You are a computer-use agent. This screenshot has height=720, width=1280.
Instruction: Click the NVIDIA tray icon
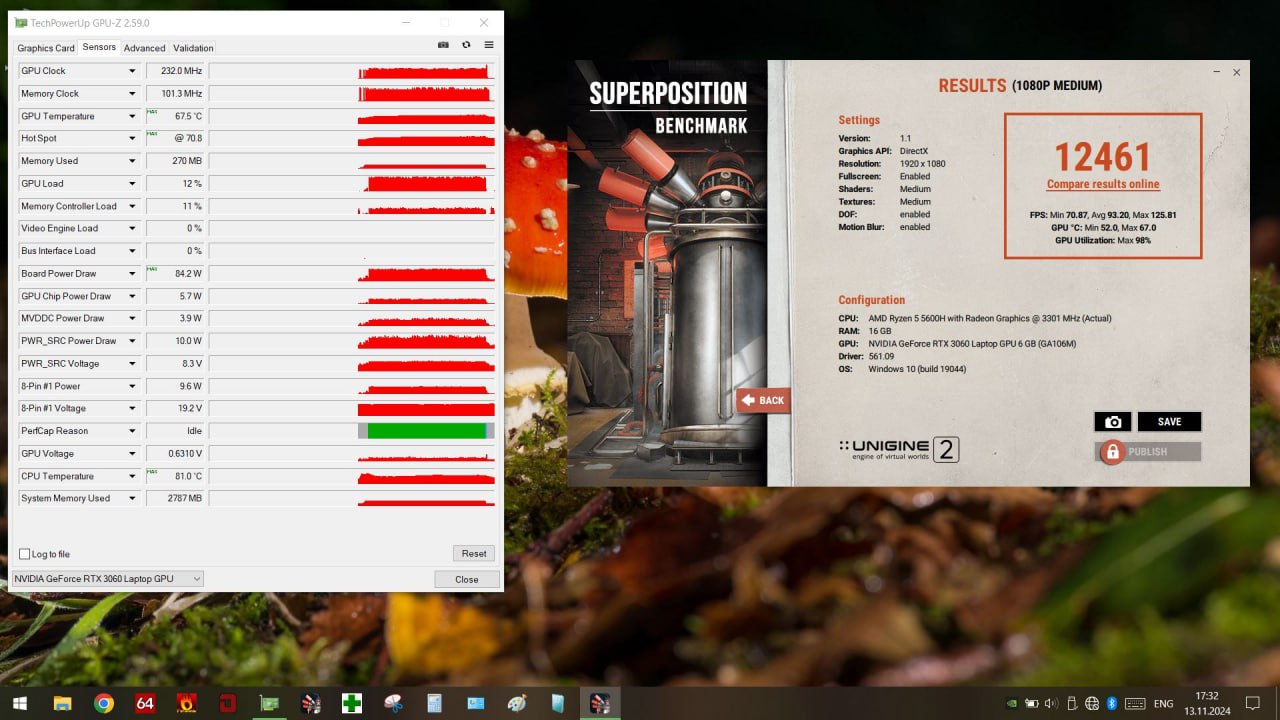[x=1012, y=703]
